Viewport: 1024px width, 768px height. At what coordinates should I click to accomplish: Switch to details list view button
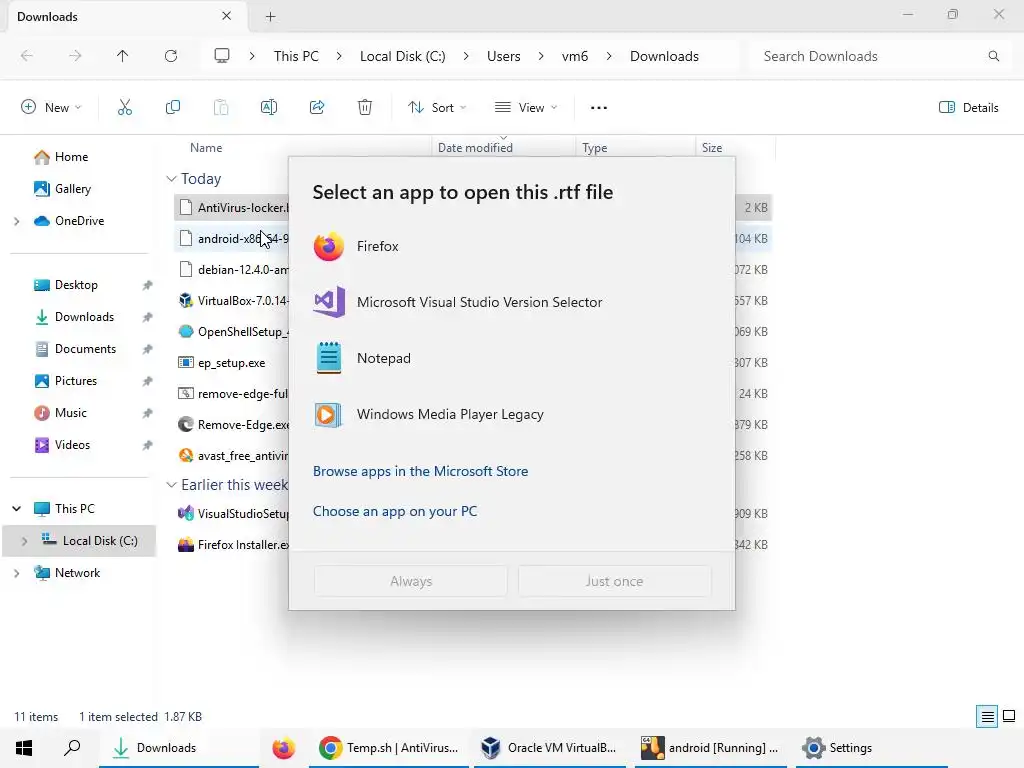point(987,717)
